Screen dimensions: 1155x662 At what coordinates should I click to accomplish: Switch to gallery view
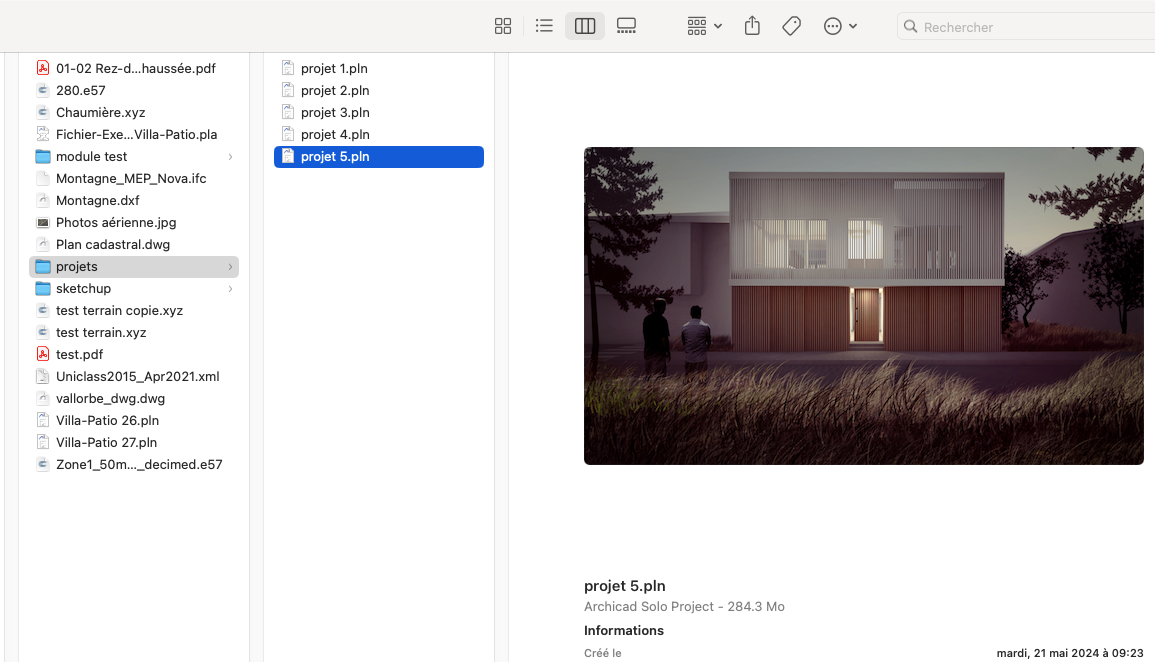coord(626,27)
